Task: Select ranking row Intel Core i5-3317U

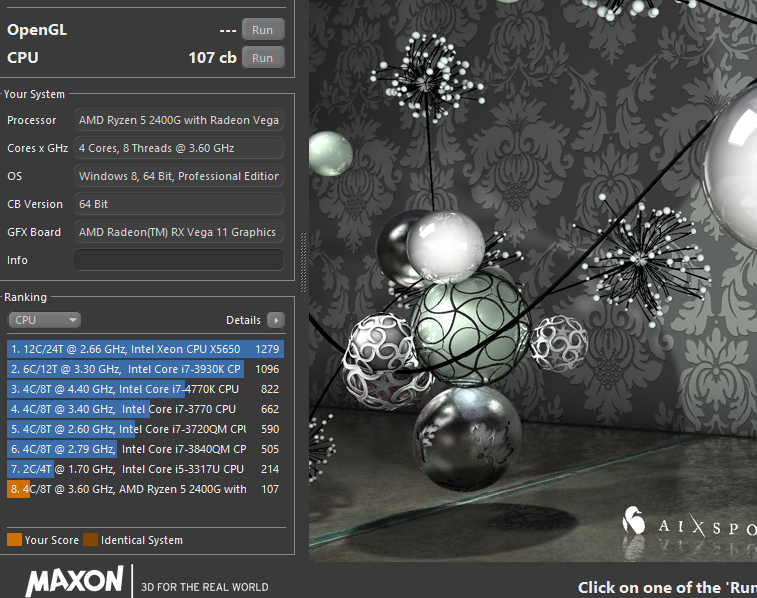Action: [x=145, y=469]
